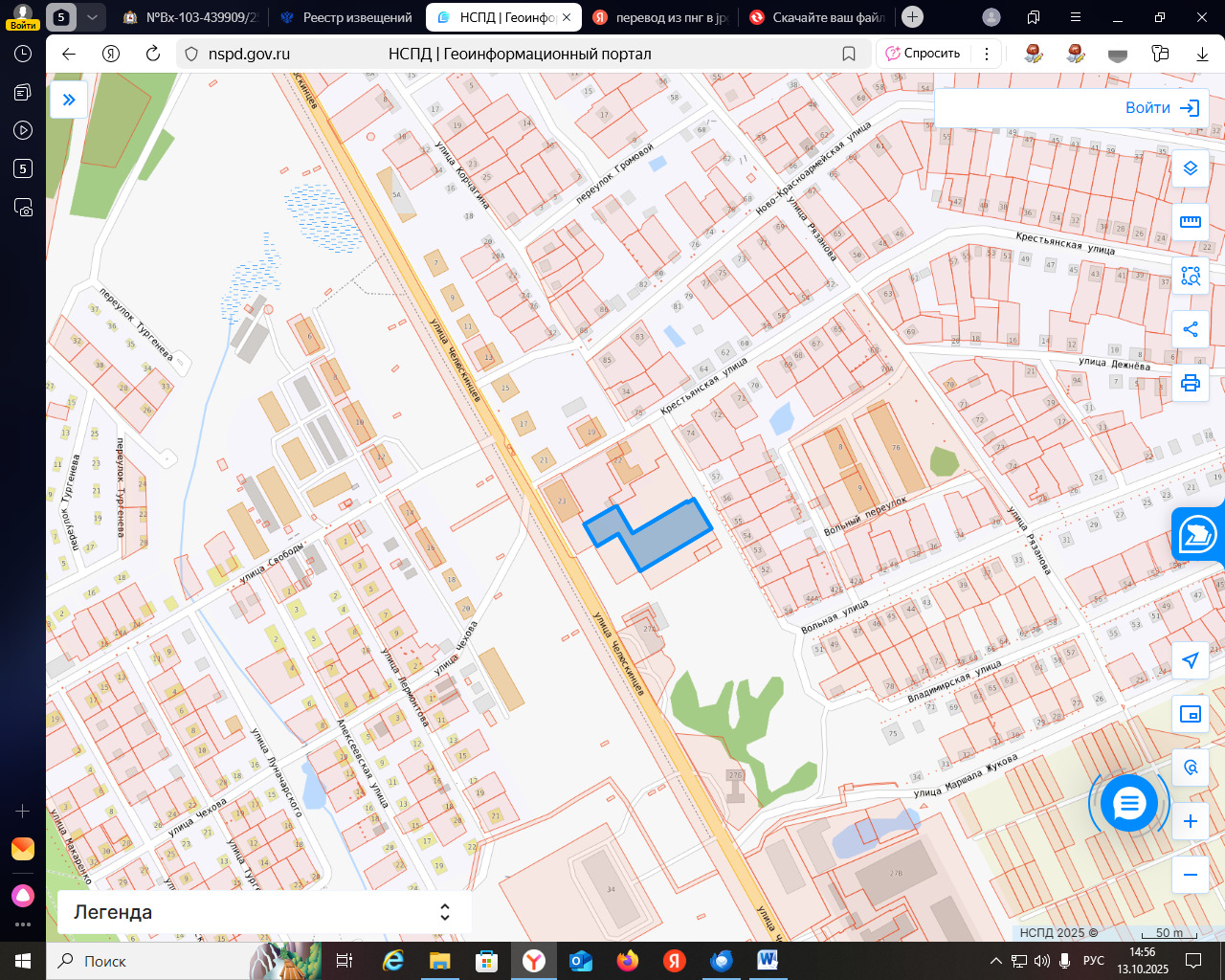The height and width of the screenshot is (980, 1225).
Task: Click the yellow Войти label in browser sidebar
Action: click(x=23, y=25)
